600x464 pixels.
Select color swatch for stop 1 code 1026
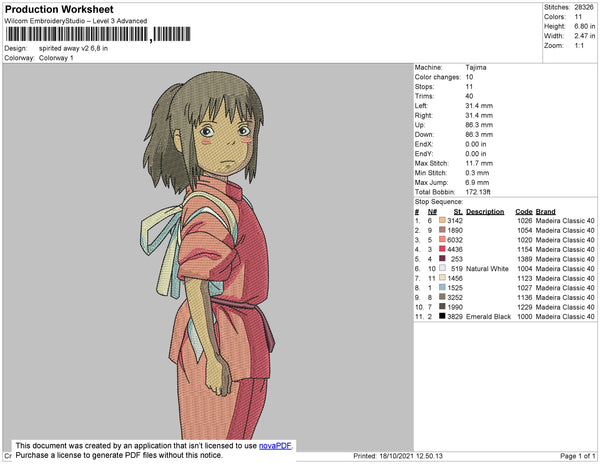click(x=442, y=220)
